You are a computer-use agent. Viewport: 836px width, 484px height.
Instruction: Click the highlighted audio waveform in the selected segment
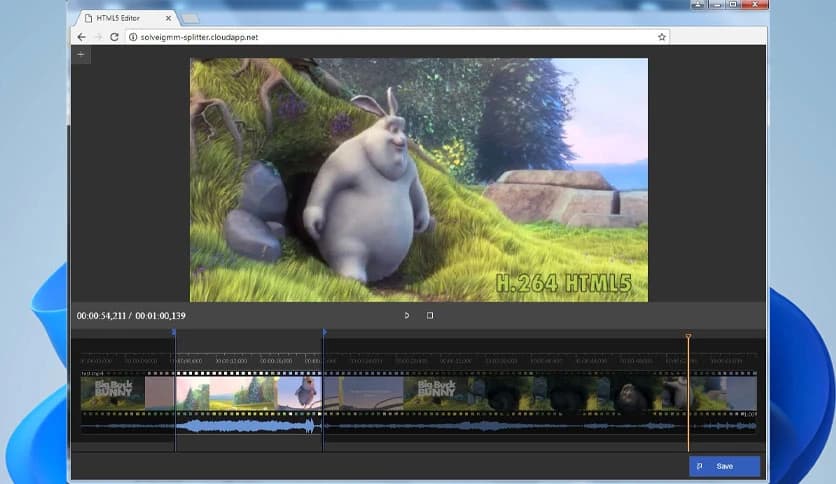coord(248,425)
